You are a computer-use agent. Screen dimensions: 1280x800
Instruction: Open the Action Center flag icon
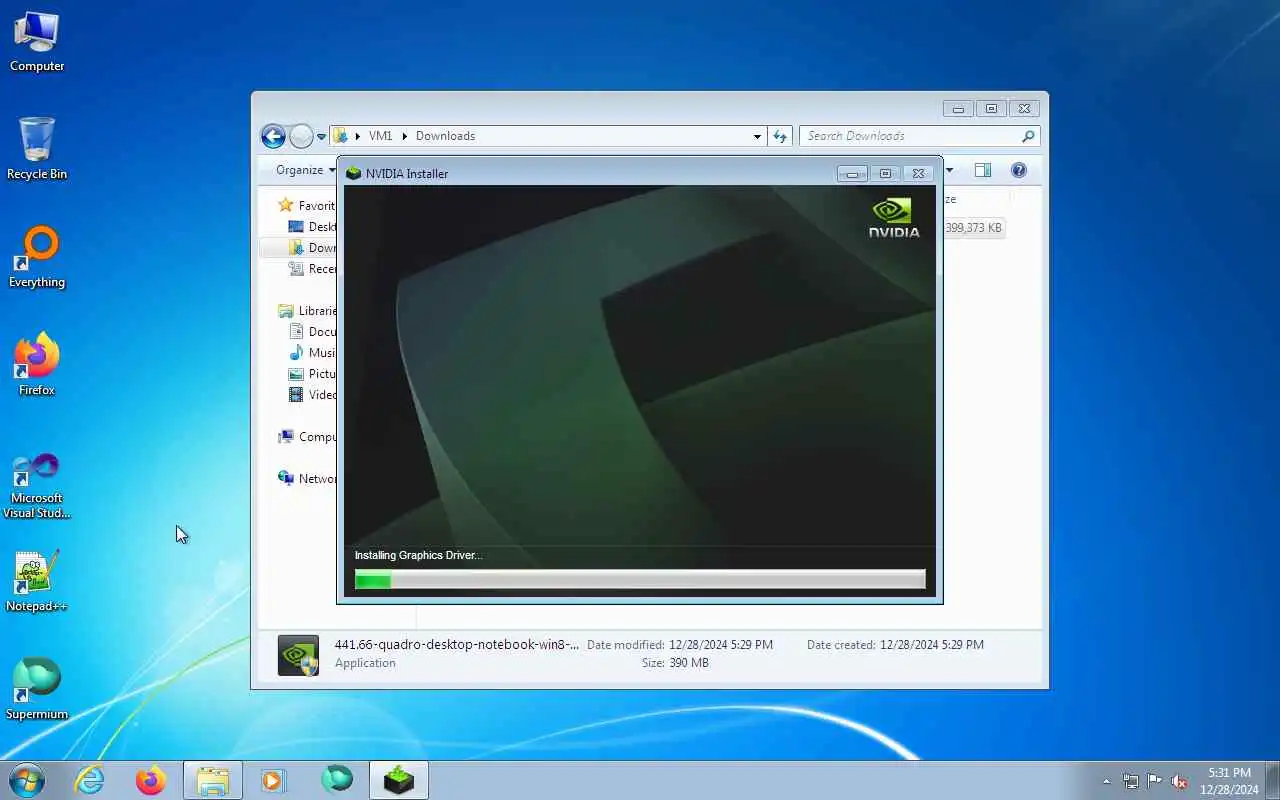click(1155, 781)
